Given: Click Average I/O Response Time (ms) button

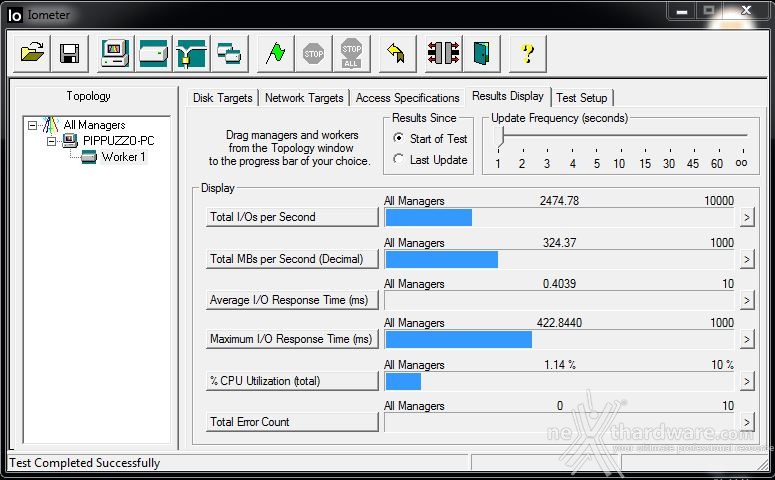Looking at the screenshot, I should pos(292,300).
